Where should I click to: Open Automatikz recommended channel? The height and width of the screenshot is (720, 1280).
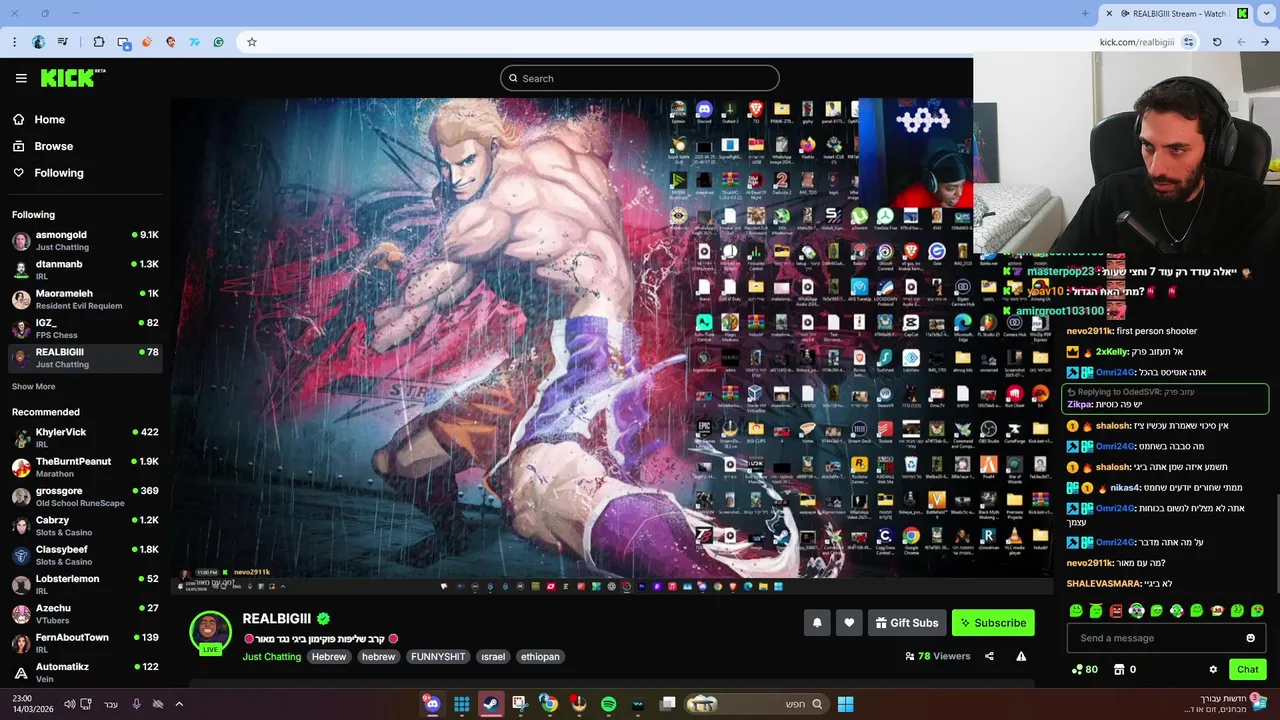click(x=85, y=672)
